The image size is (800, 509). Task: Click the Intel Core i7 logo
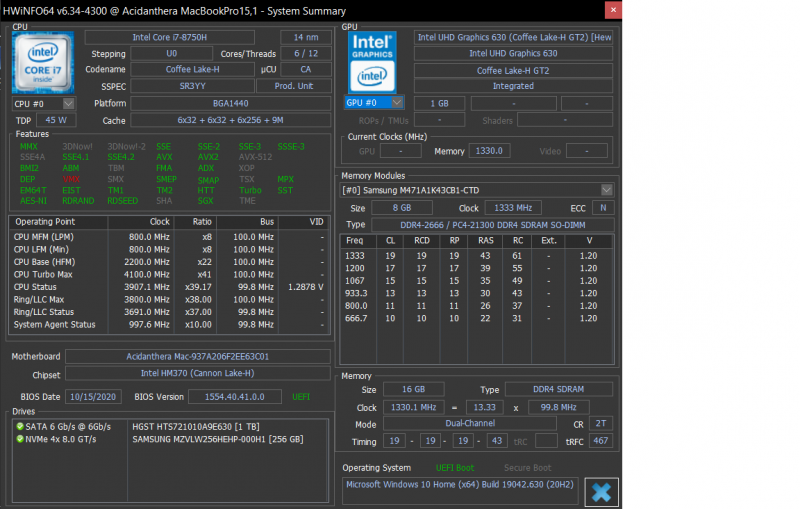coord(44,62)
